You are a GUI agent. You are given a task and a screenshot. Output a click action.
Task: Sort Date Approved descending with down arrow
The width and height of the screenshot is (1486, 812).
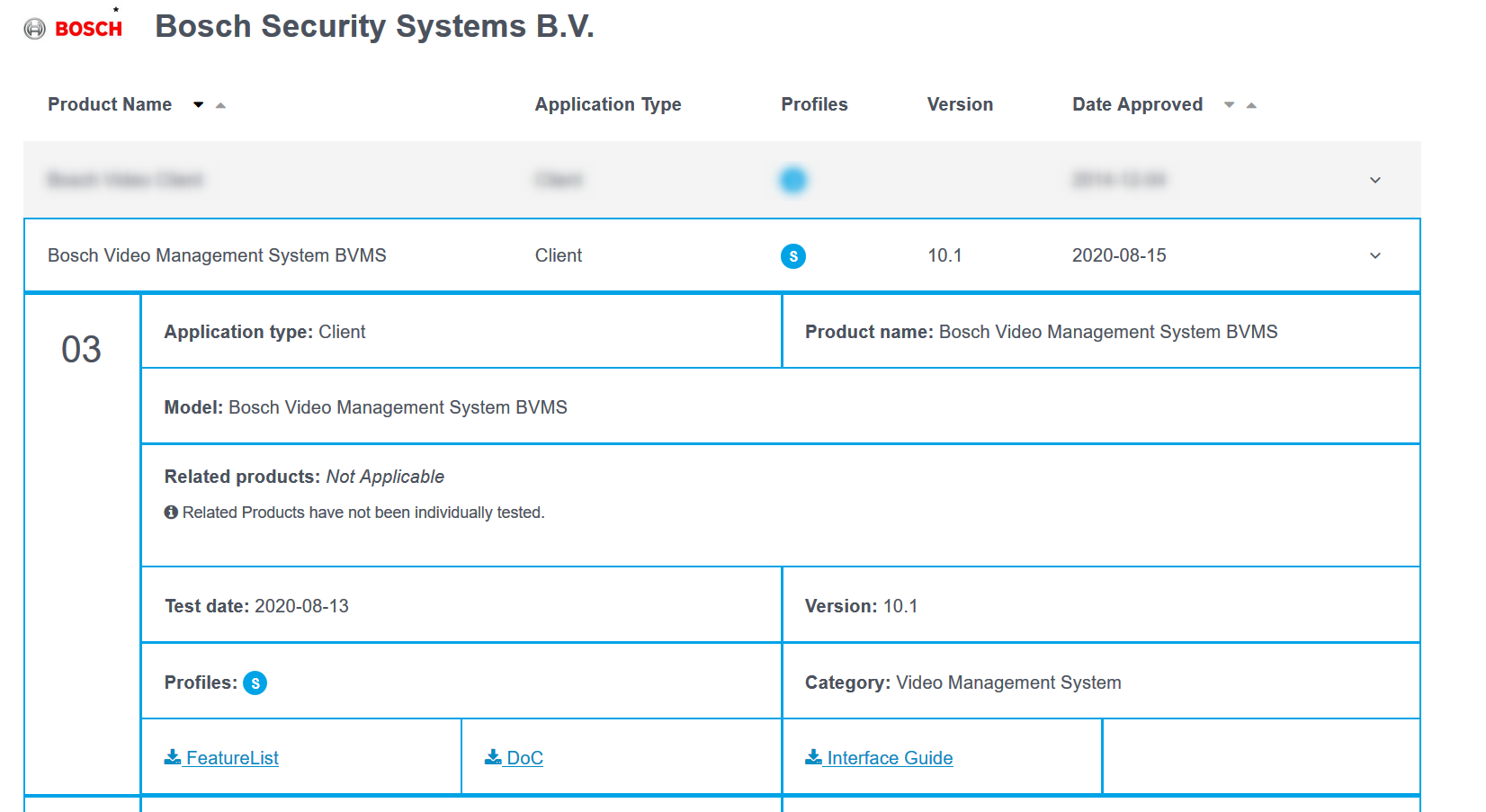[1229, 105]
